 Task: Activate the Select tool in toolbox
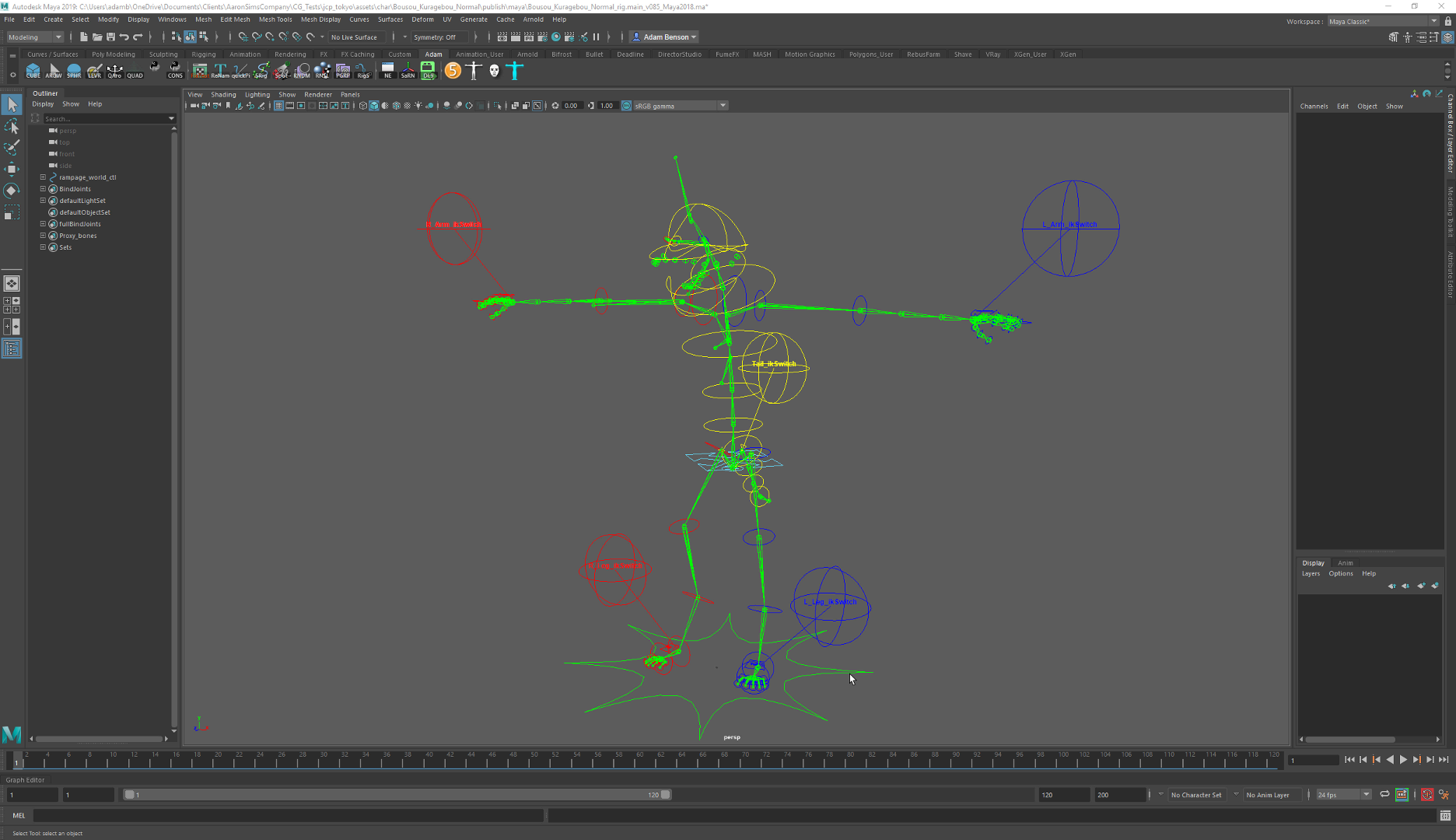coord(12,104)
